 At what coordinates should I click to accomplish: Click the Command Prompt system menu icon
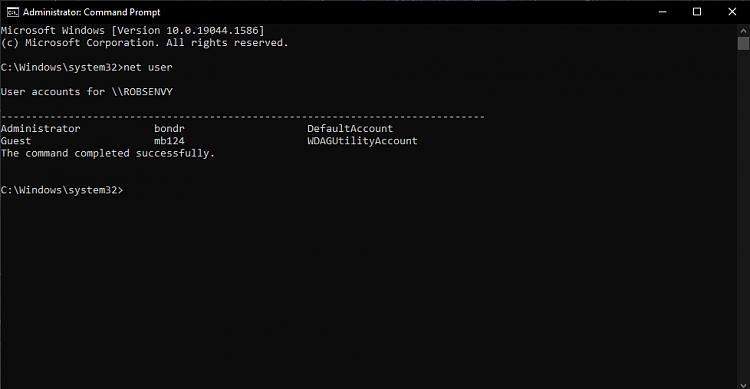click(12, 12)
